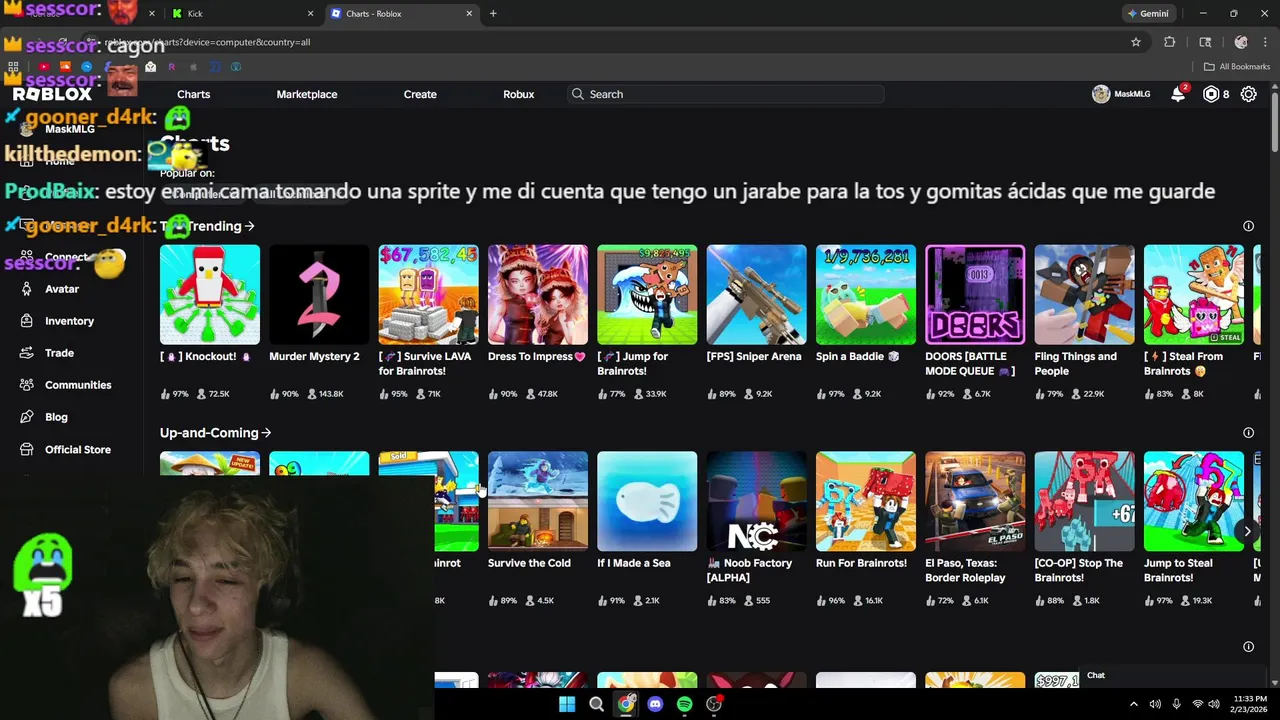Open the Survive the Cold thumbnail
This screenshot has width=1280, height=720.
pos(538,501)
